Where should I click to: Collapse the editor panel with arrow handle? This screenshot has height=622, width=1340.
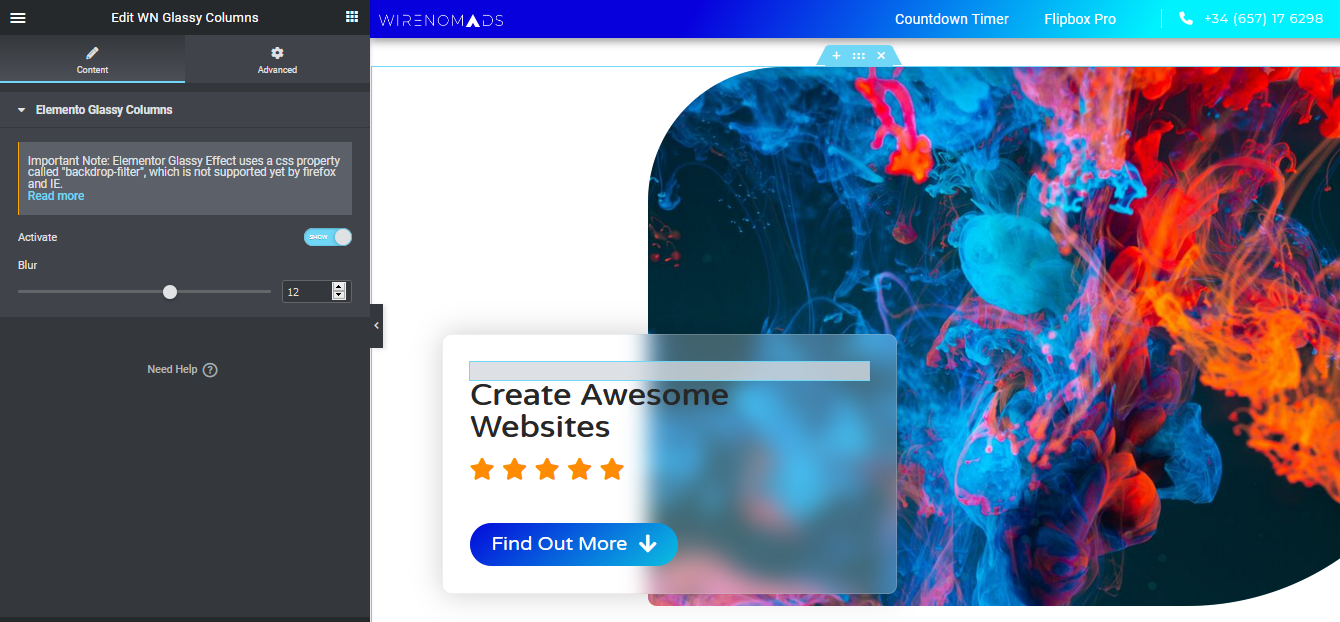click(x=376, y=326)
